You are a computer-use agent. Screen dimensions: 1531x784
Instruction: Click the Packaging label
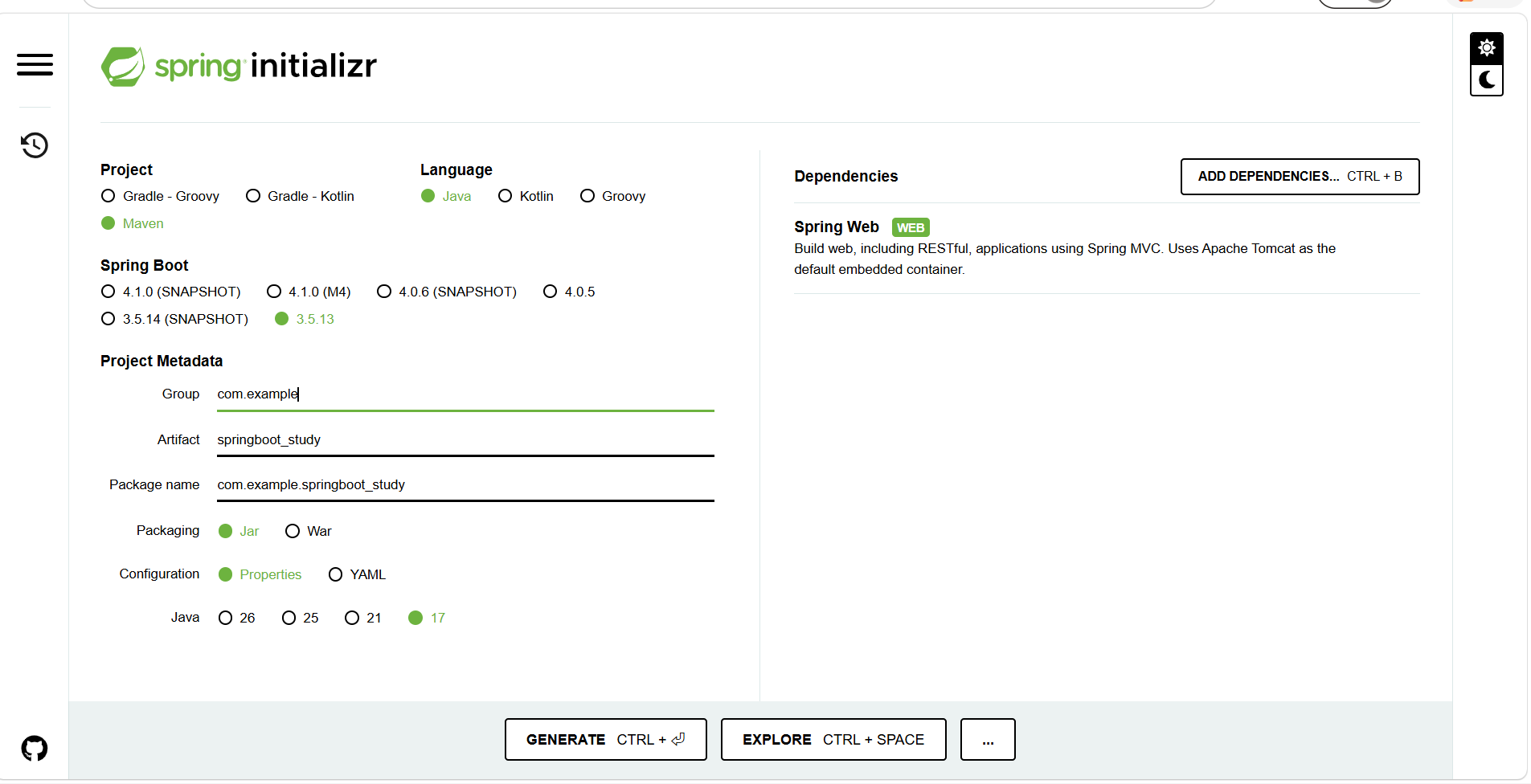coord(168,530)
